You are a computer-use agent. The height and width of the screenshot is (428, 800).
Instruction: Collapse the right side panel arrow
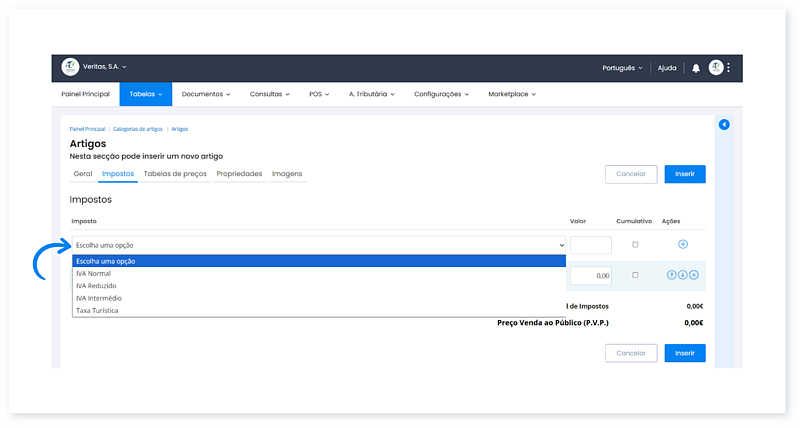[x=724, y=125]
